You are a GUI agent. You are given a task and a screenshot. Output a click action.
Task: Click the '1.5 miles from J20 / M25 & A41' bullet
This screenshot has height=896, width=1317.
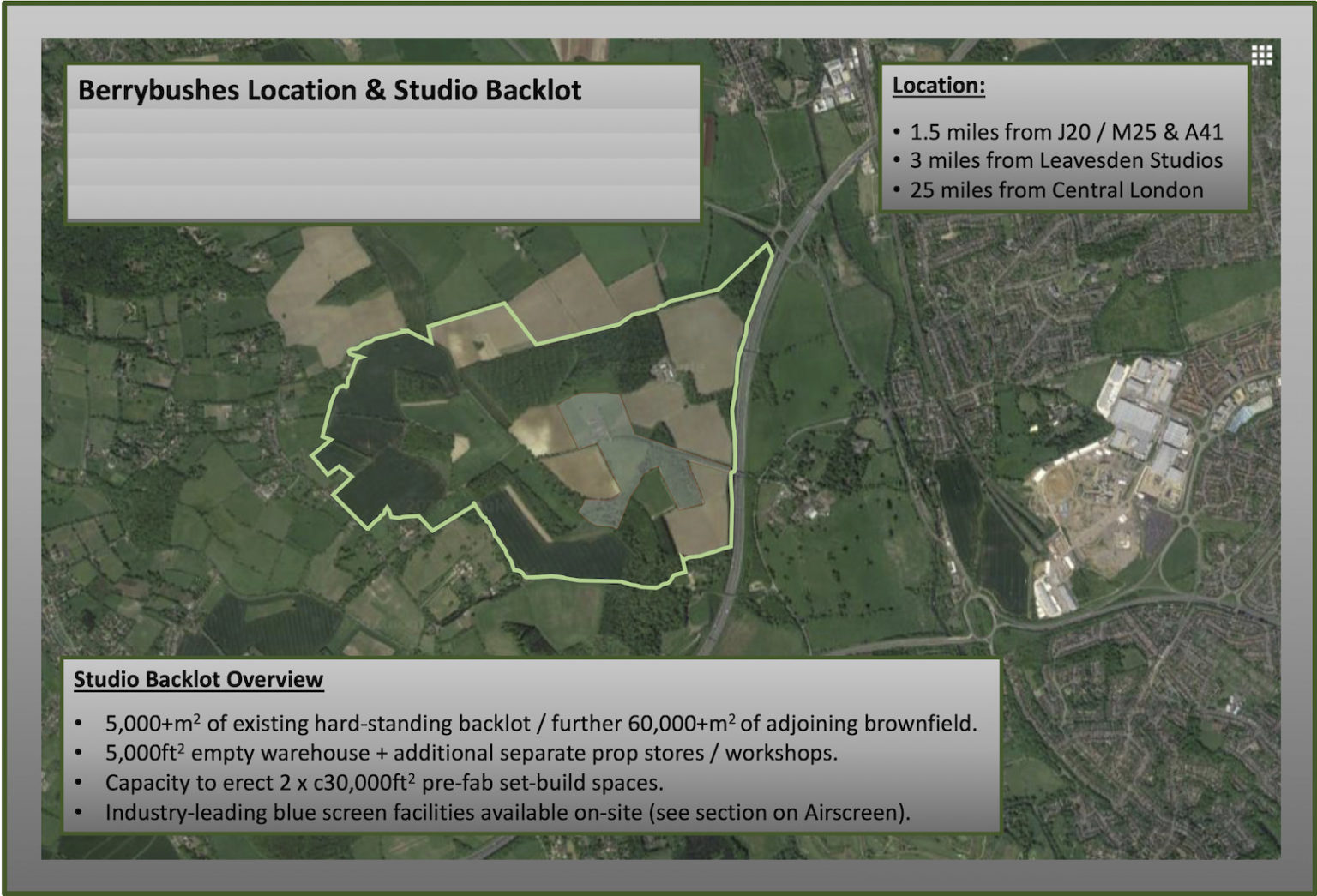point(1065,132)
